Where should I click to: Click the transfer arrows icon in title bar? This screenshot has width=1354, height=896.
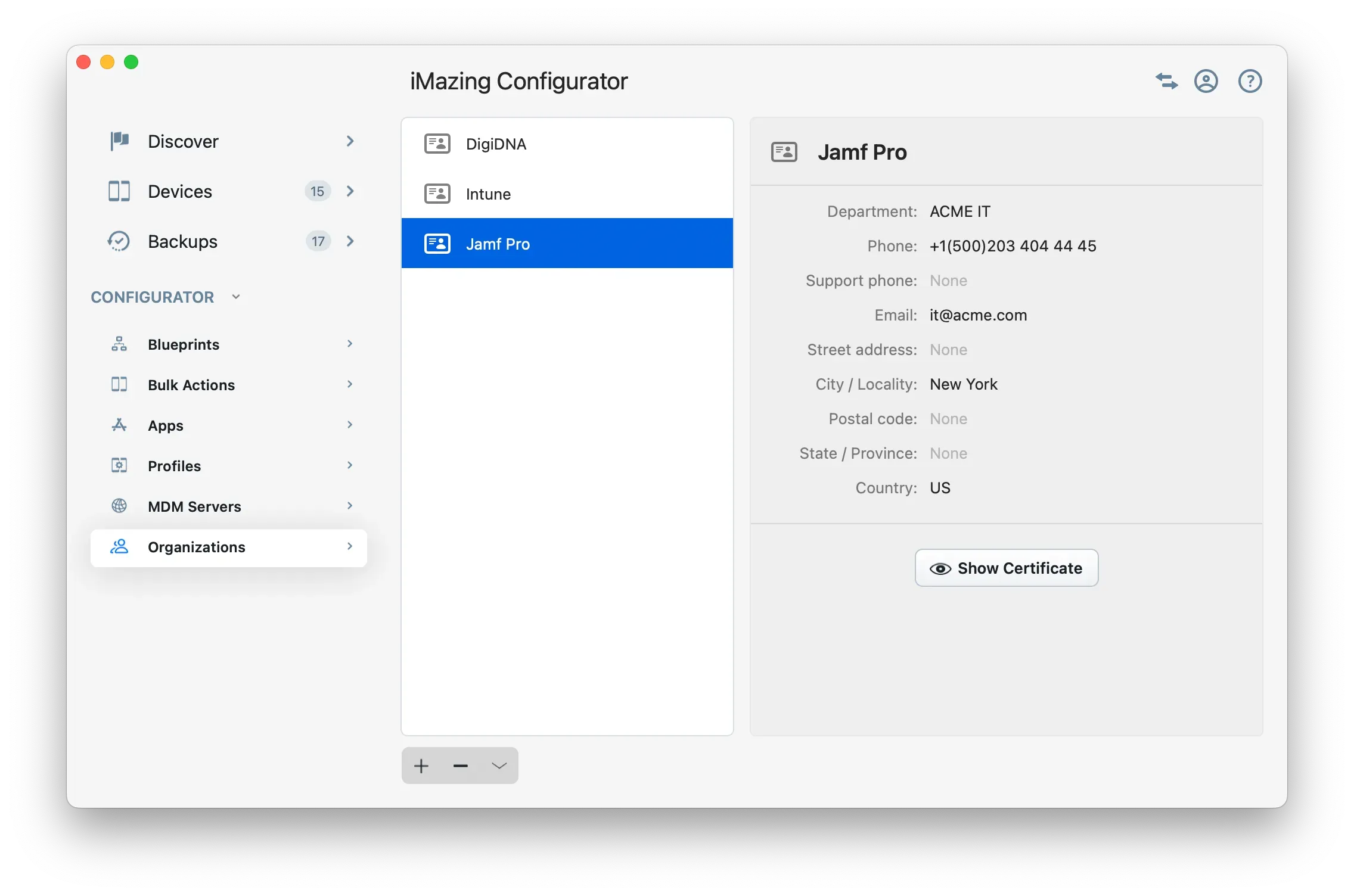[x=1166, y=81]
